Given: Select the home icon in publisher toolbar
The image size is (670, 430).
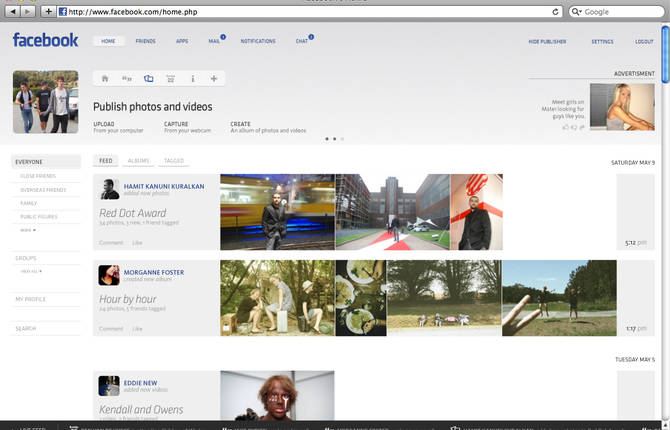Looking at the screenshot, I should (x=105, y=79).
